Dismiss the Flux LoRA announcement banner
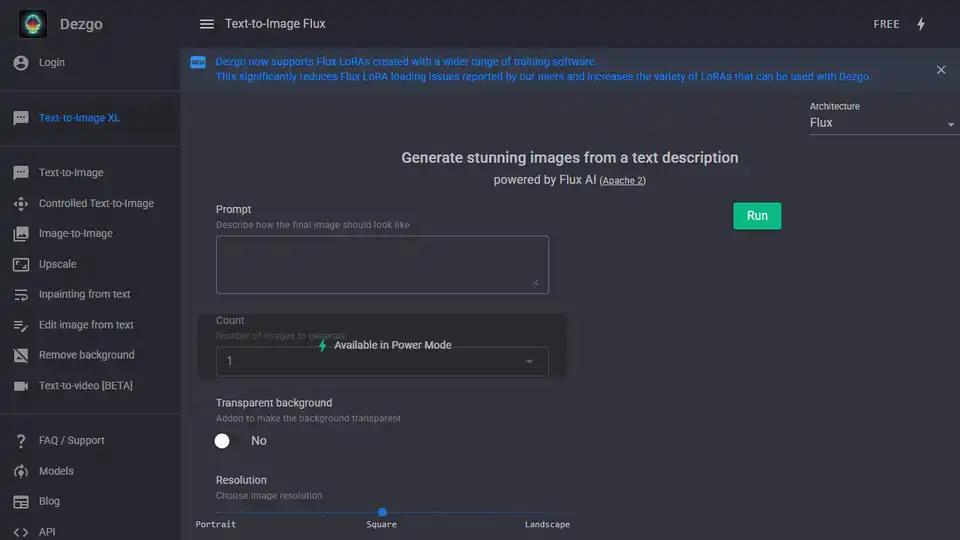Image resolution: width=960 pixels, height=540 pixels. point(940,70)
